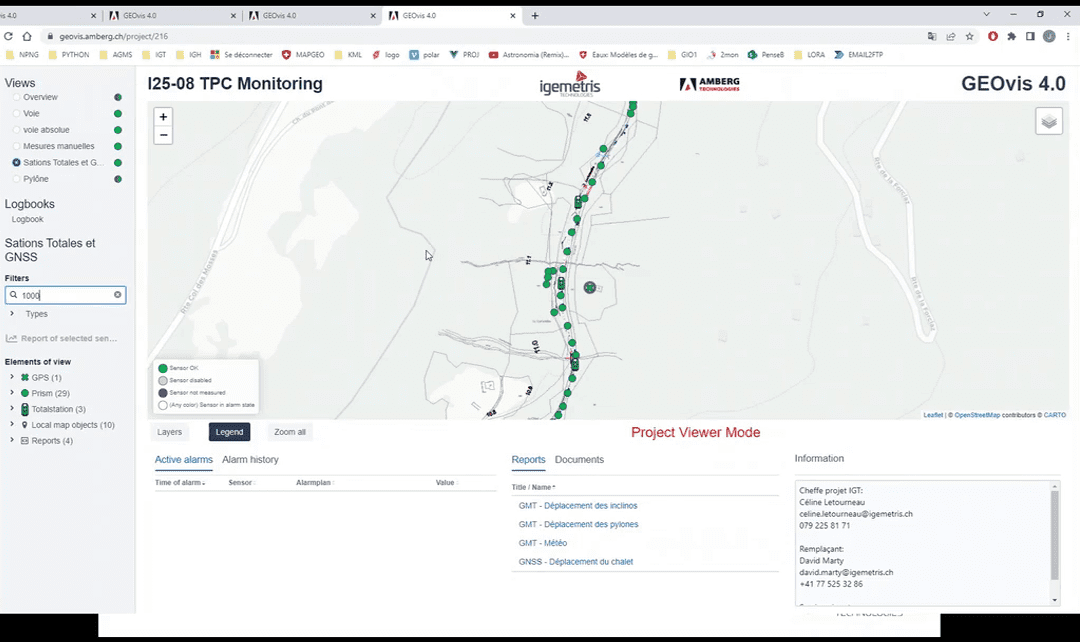Expand the Prism (29) elements group
Image resolution: width=1080 pixels, height=642 pixels.
pos(11,393)
